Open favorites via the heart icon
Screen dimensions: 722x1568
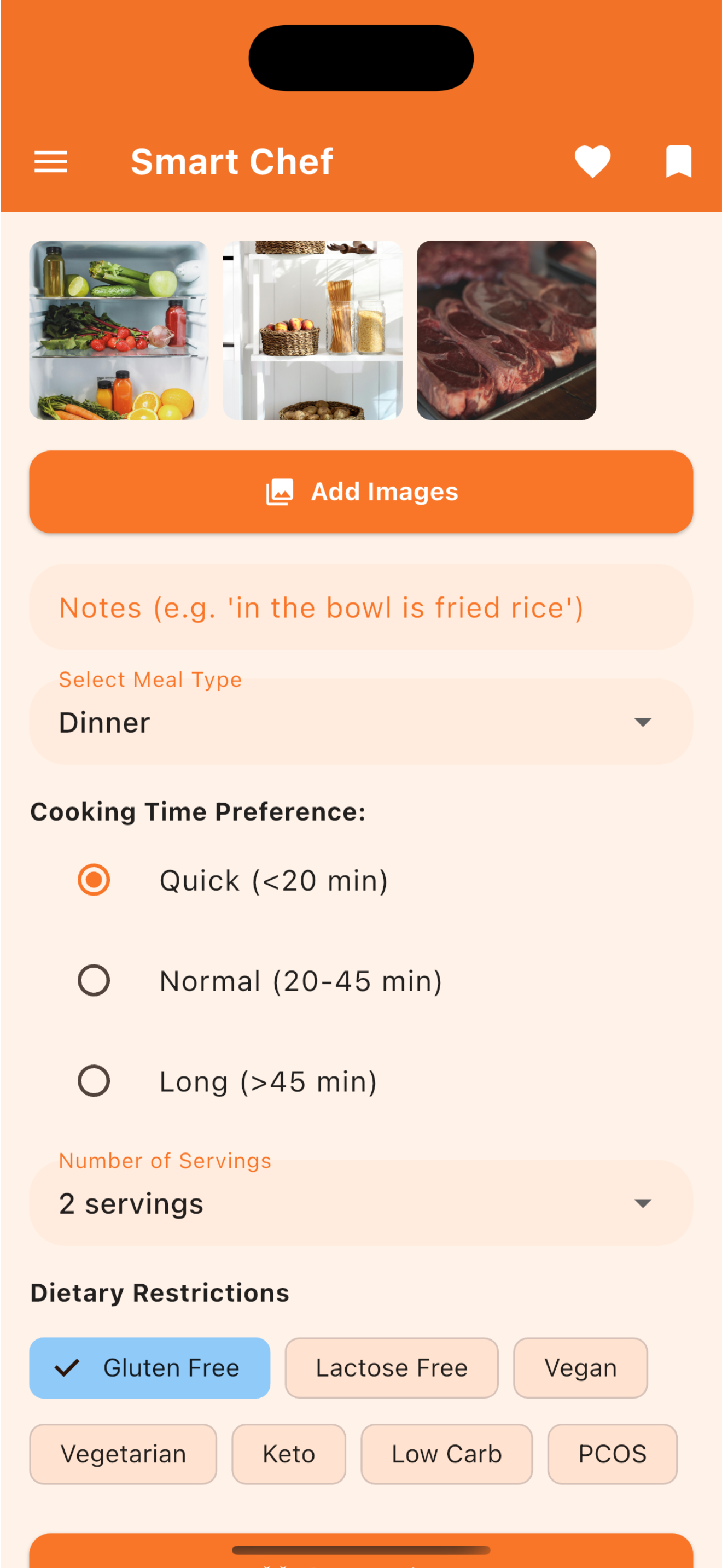pyautogui.click(x=592, y=162)
